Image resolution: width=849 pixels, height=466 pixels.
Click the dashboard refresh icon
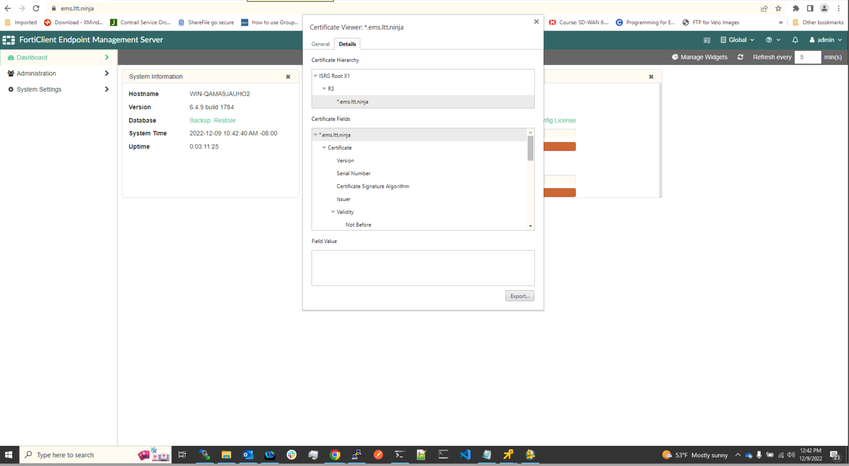(x=740, y=57)
